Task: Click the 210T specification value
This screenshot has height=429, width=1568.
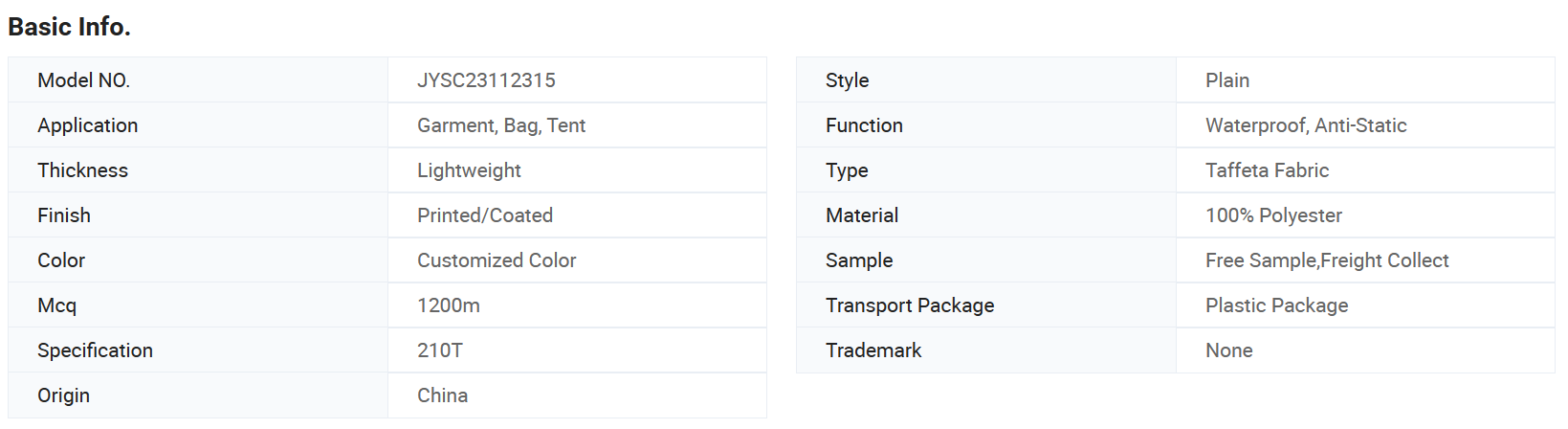Action: pyautogui.click(x=440, y=350)
